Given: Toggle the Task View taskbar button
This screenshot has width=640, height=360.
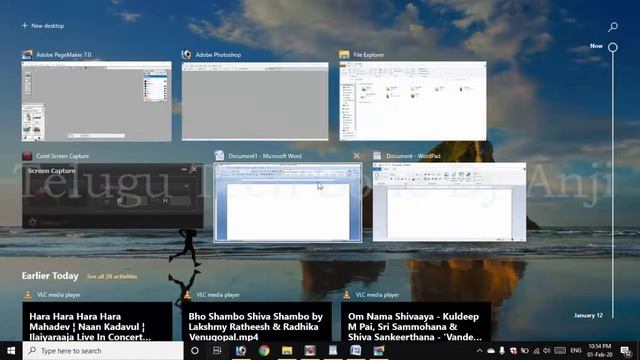Looking at the screenshot, I should point(217,351).
